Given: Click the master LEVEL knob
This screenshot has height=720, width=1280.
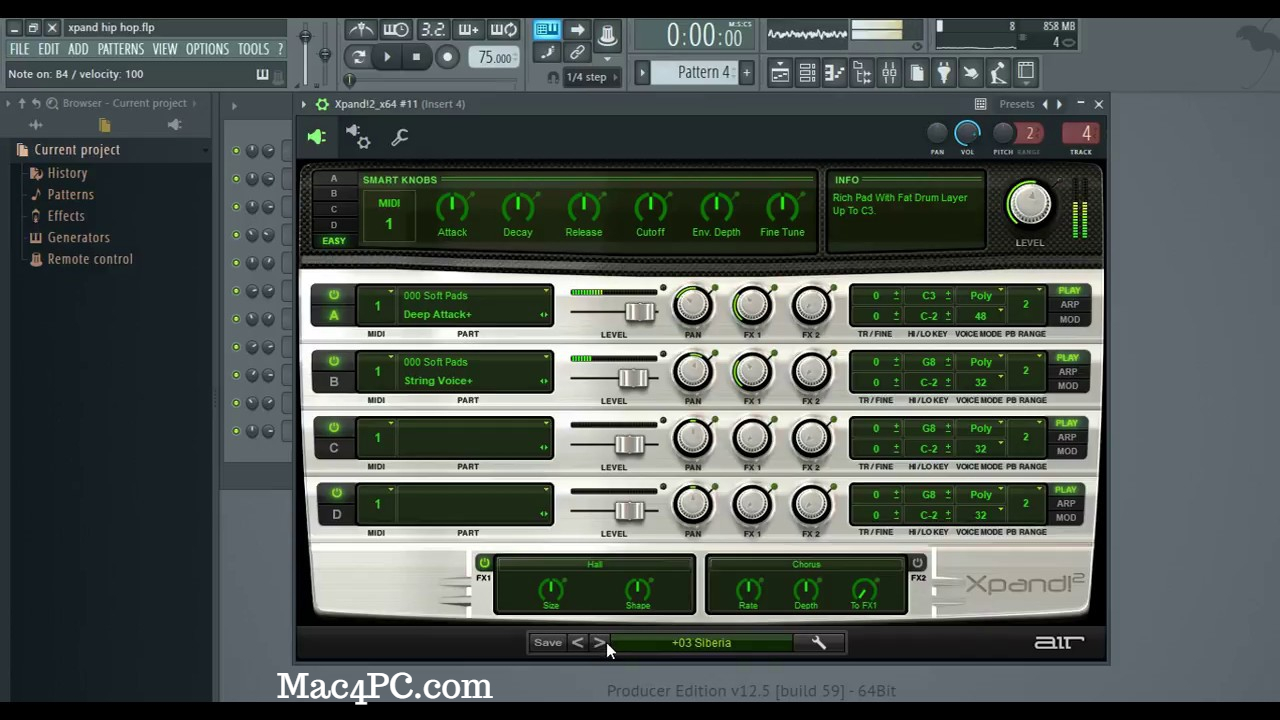Looking at the screenshot, I should click(x=1030, y=204).
